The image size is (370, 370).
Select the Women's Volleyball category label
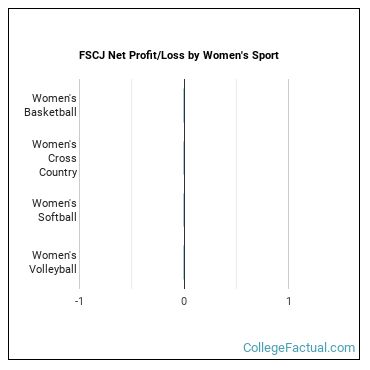[53, 262]
